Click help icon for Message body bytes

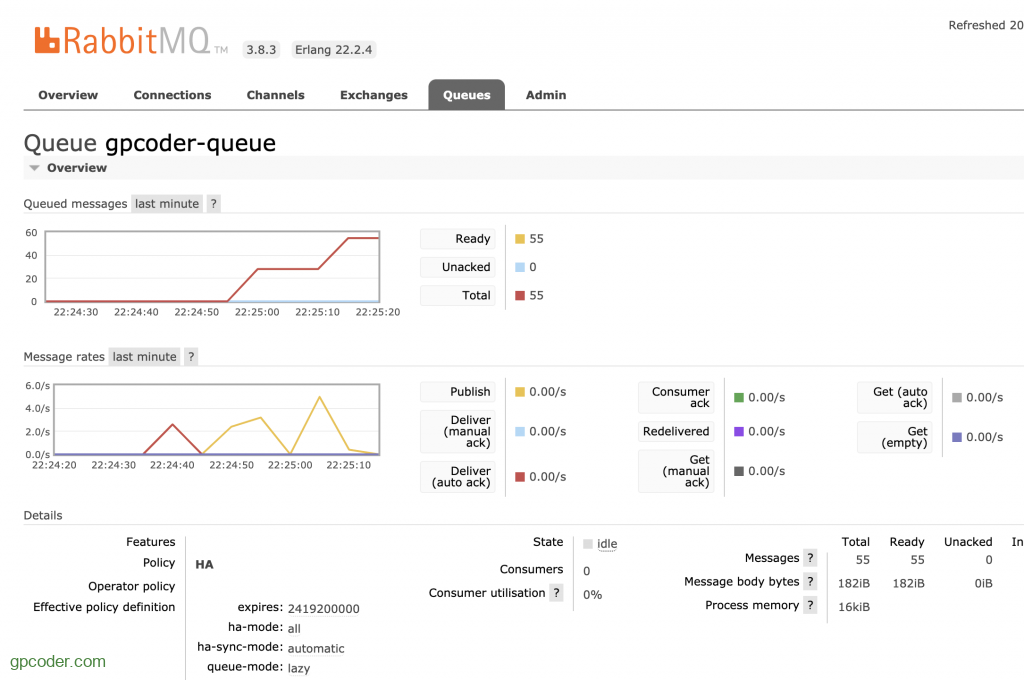pyautogui.click(x=810, y=582)
